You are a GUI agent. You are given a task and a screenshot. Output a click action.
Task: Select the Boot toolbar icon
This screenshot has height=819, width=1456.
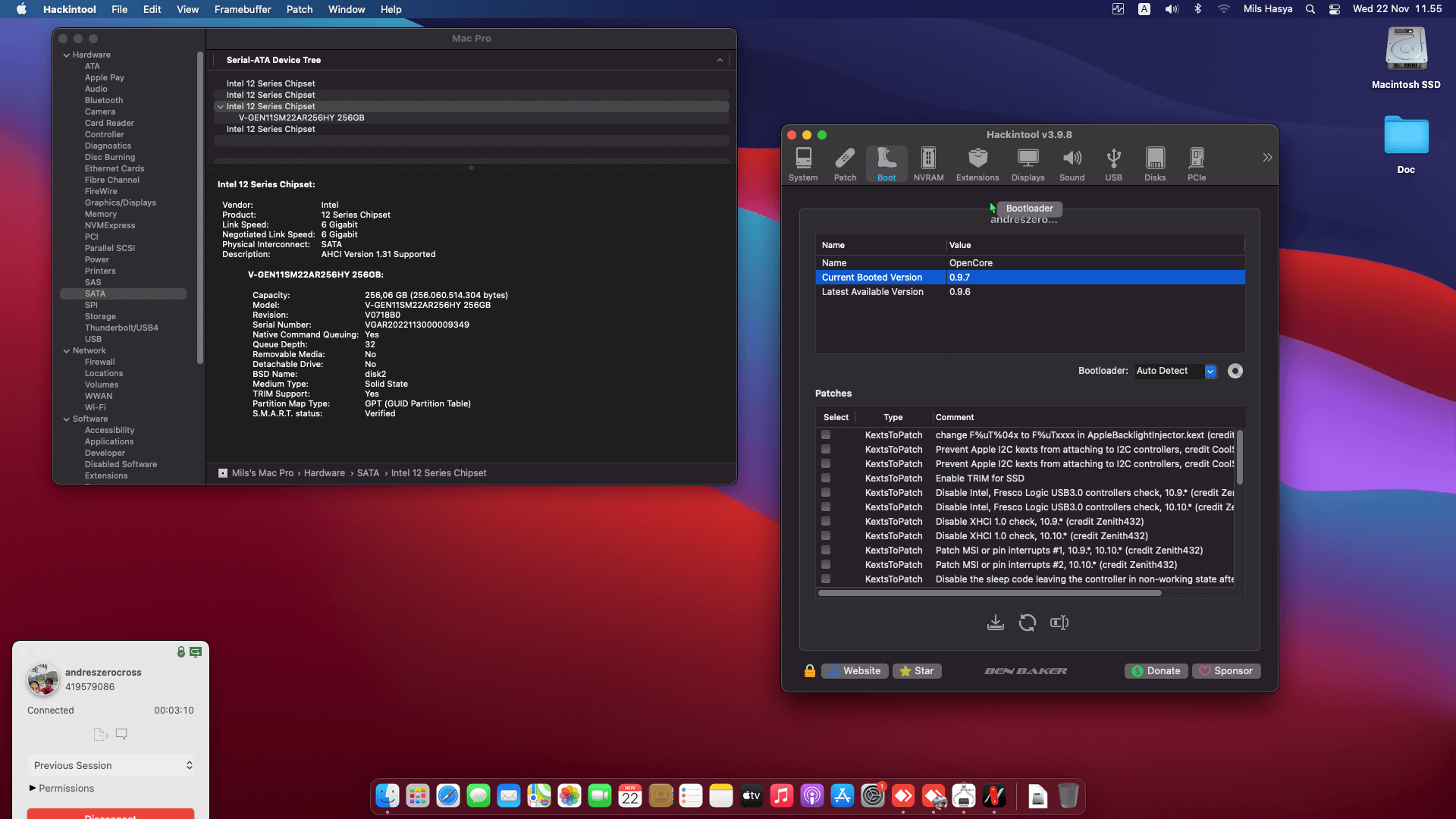pyautogui.click(x=886, y=164)
